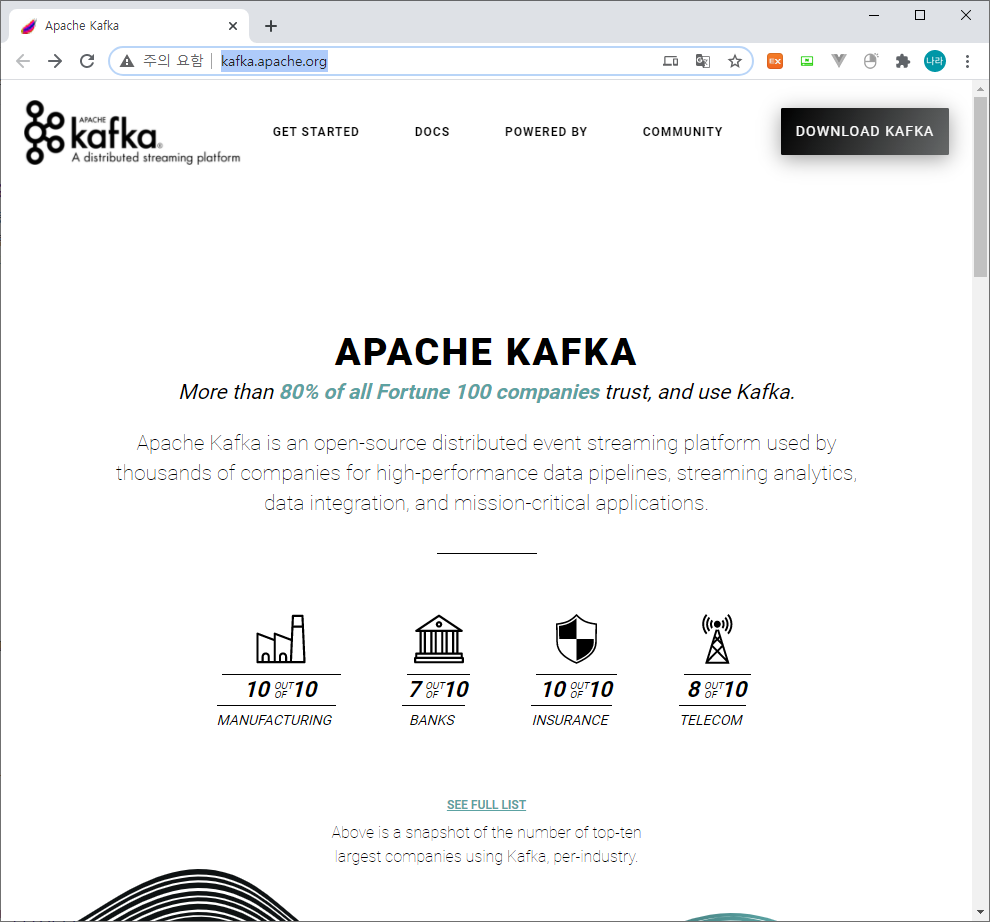
Task: Click the gray V extension icon
Action: coord(838,61)
